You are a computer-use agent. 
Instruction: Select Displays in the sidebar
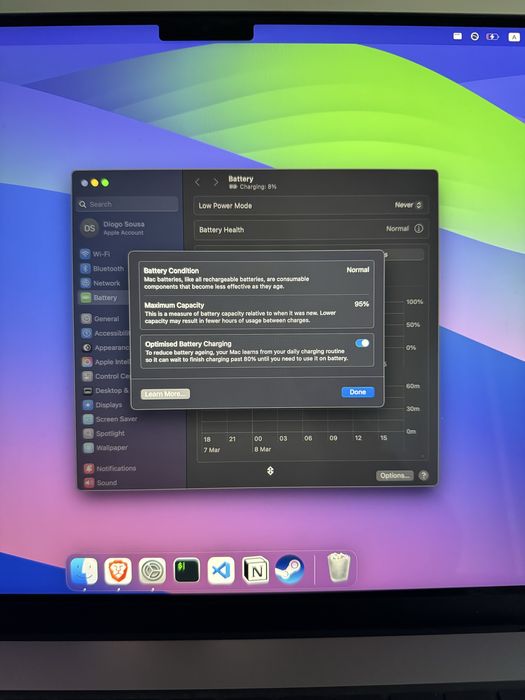tap(108, 405)
